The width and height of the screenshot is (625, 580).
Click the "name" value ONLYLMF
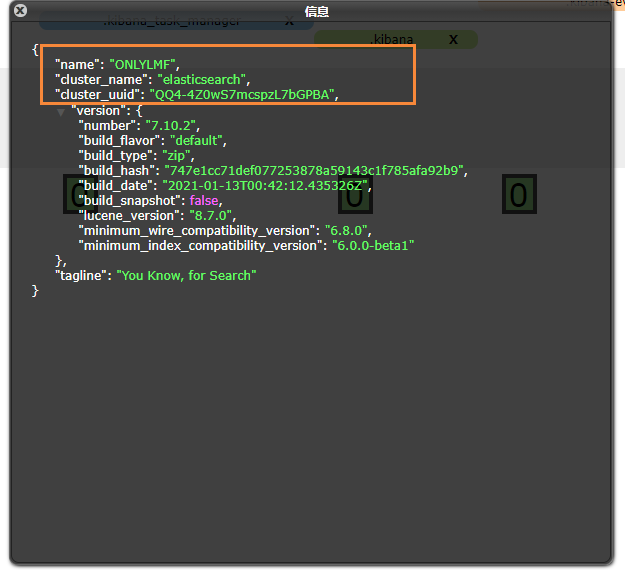tap(143, 65)
